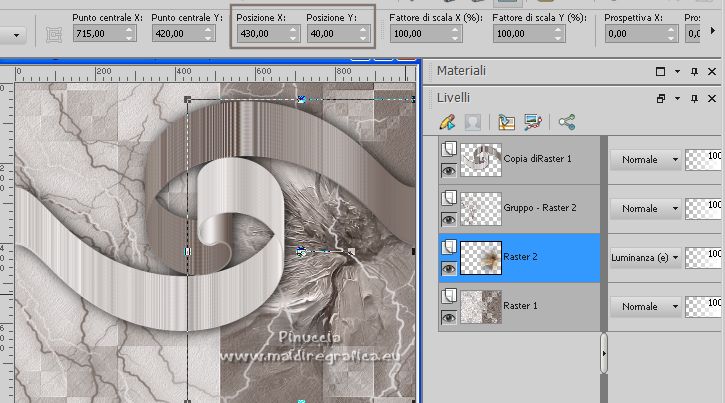Expand more tool options via the right arrow
This screenshot has height=403, width=725.
[x=713, y=31]
